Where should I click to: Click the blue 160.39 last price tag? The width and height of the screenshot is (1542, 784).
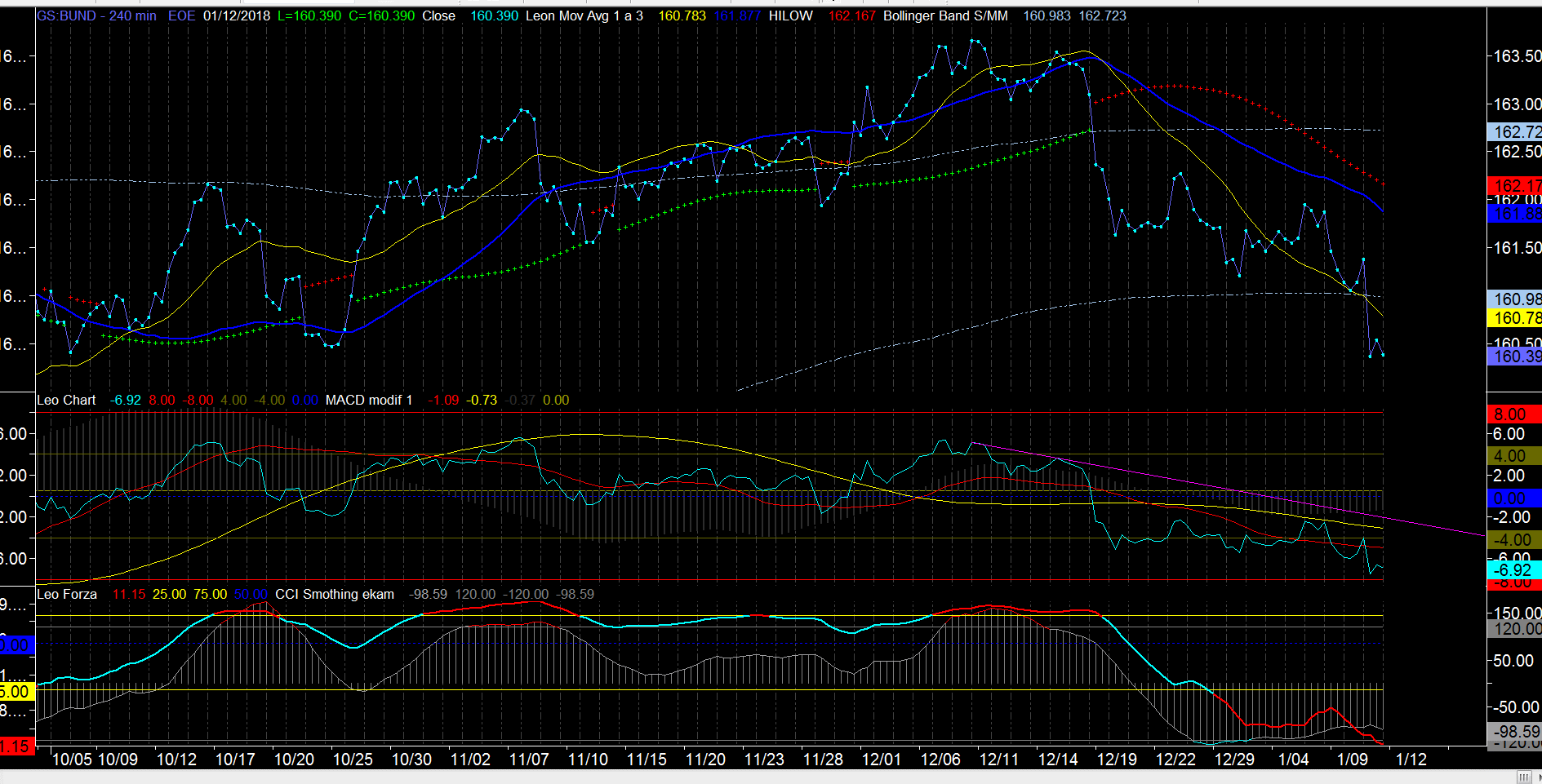click(1514, 357)
